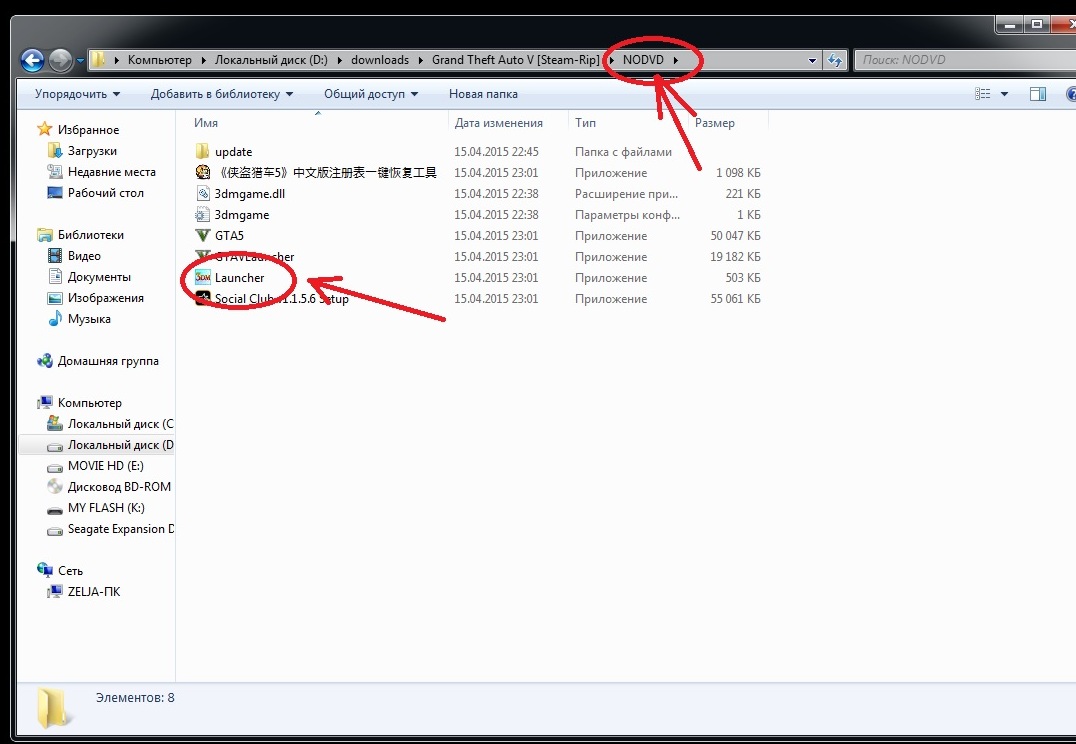Open Избранное in navigation pane
1076x744 pixels.
[88, 130]
